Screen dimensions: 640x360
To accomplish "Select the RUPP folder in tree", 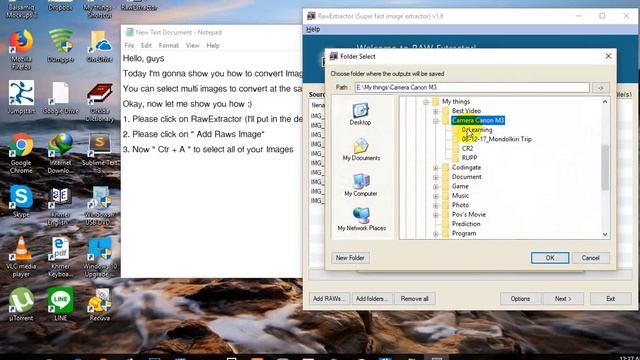I will click(x=469, y=158).
